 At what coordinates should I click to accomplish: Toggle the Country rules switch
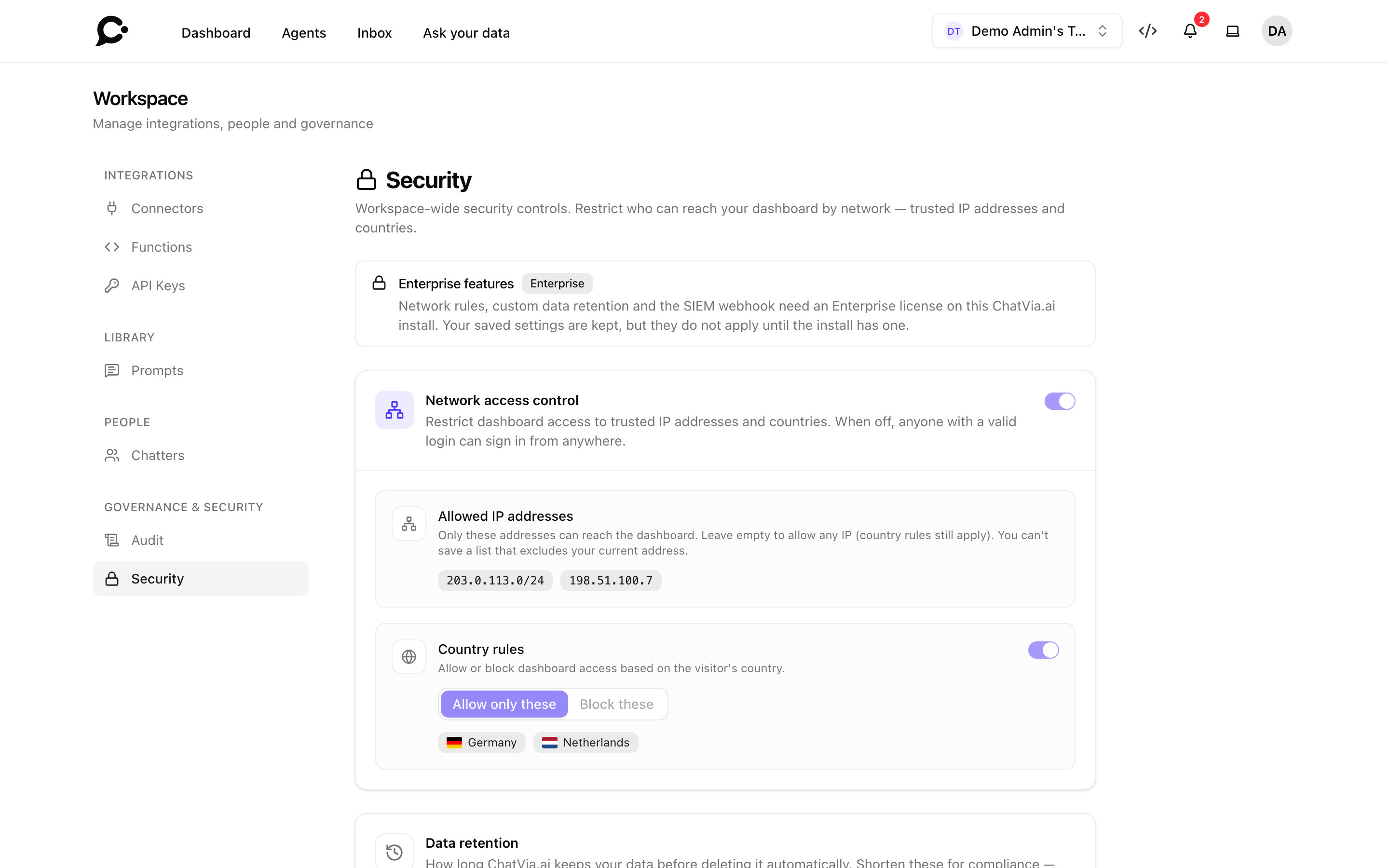pyautogui.click(x=1043, y=650)
